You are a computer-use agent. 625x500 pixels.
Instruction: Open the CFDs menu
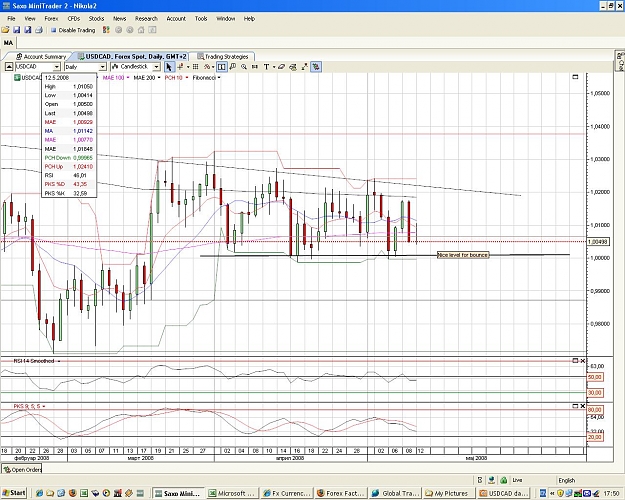click(x=74, y=18)
